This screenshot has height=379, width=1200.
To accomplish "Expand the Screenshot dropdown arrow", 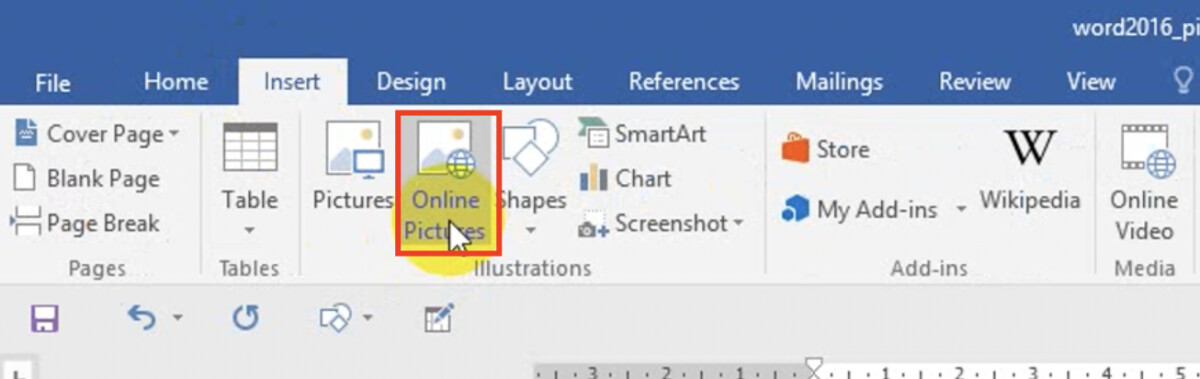I will (x=738, y=223).
